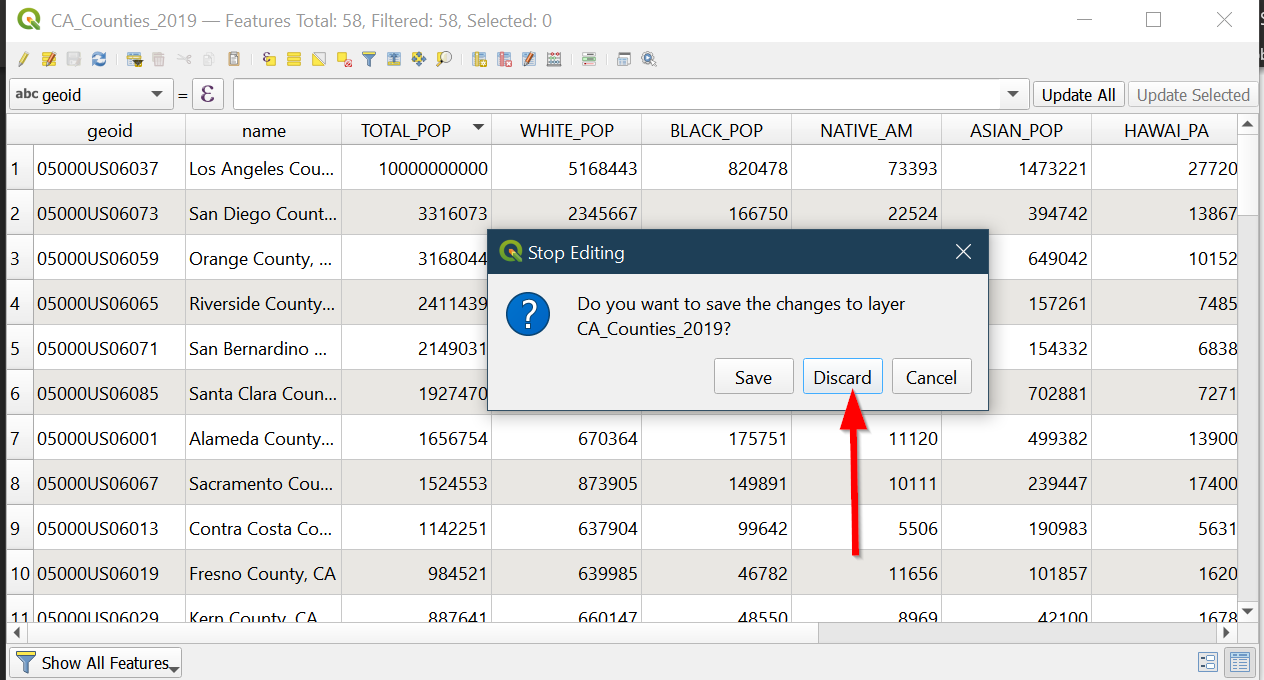Click Zoom map to selected rows icon
The image size is (1264, 680).
point(444,60)
